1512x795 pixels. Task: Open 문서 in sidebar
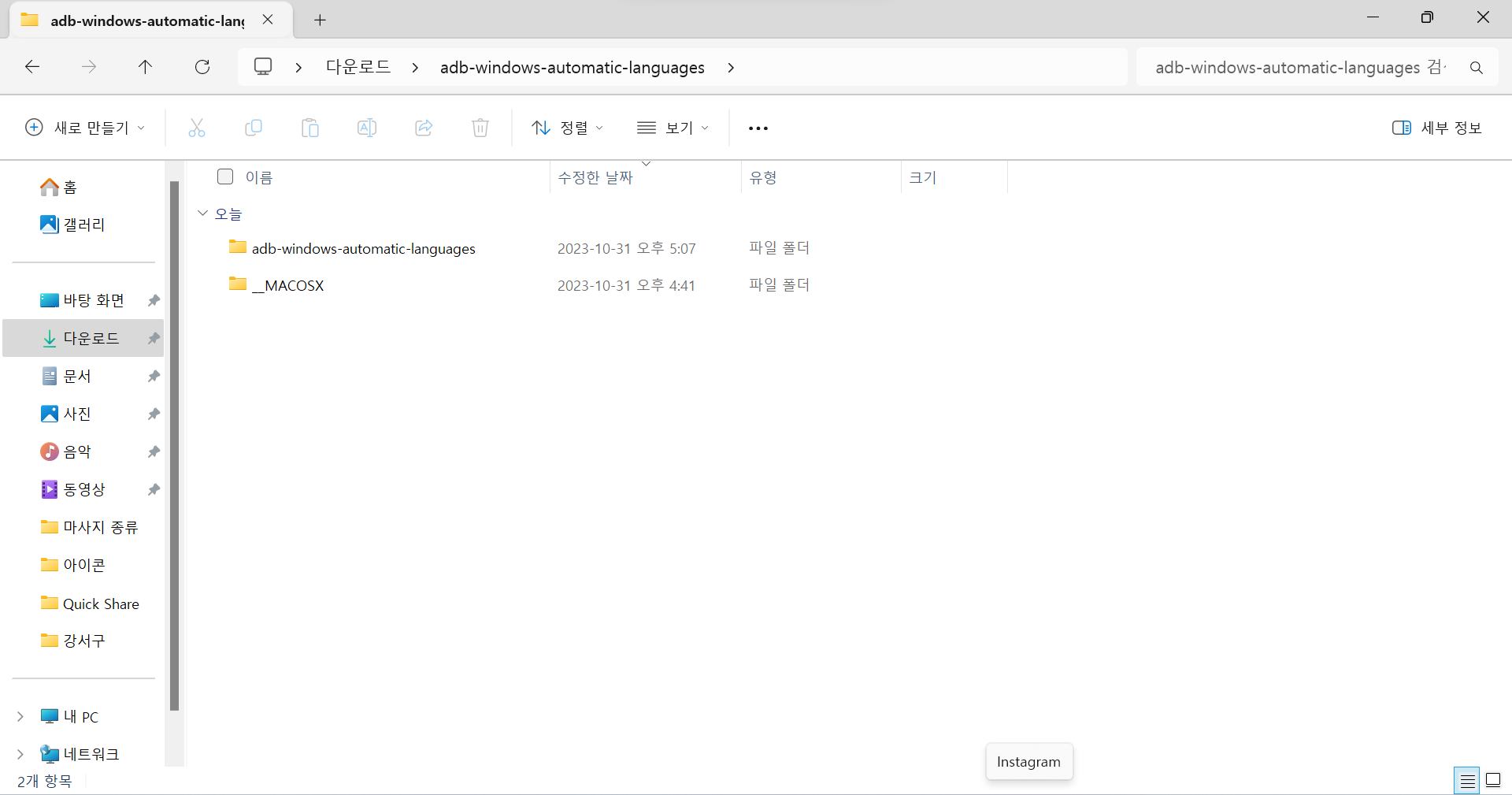[x=67, y=376]
